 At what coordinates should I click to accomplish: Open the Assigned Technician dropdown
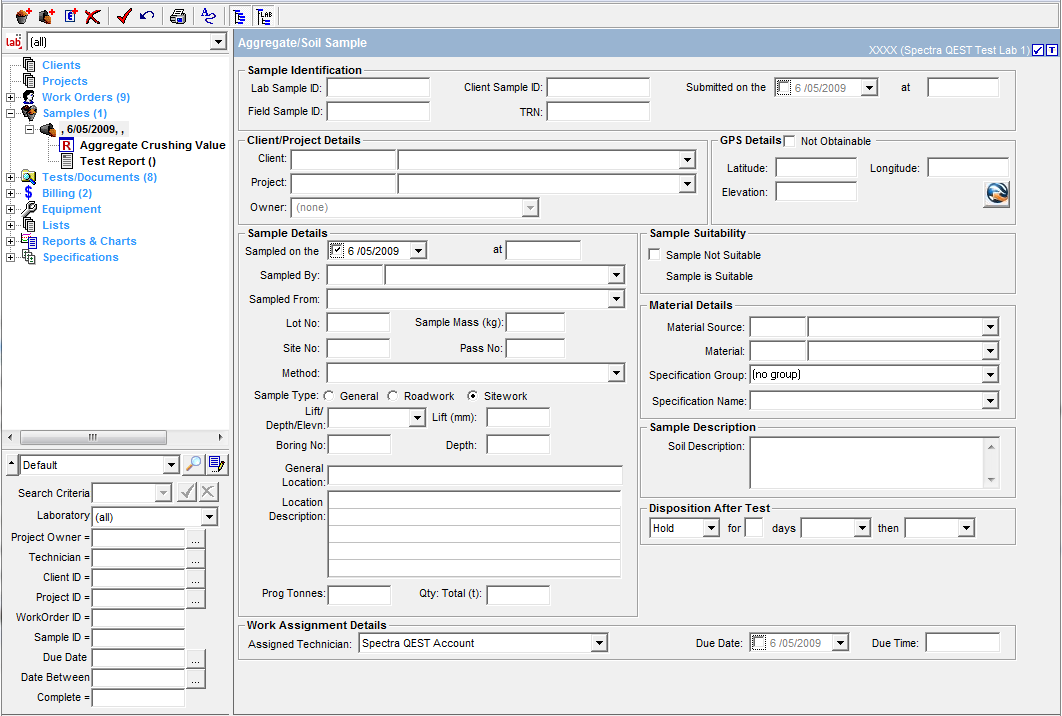(x=599, y=643)
